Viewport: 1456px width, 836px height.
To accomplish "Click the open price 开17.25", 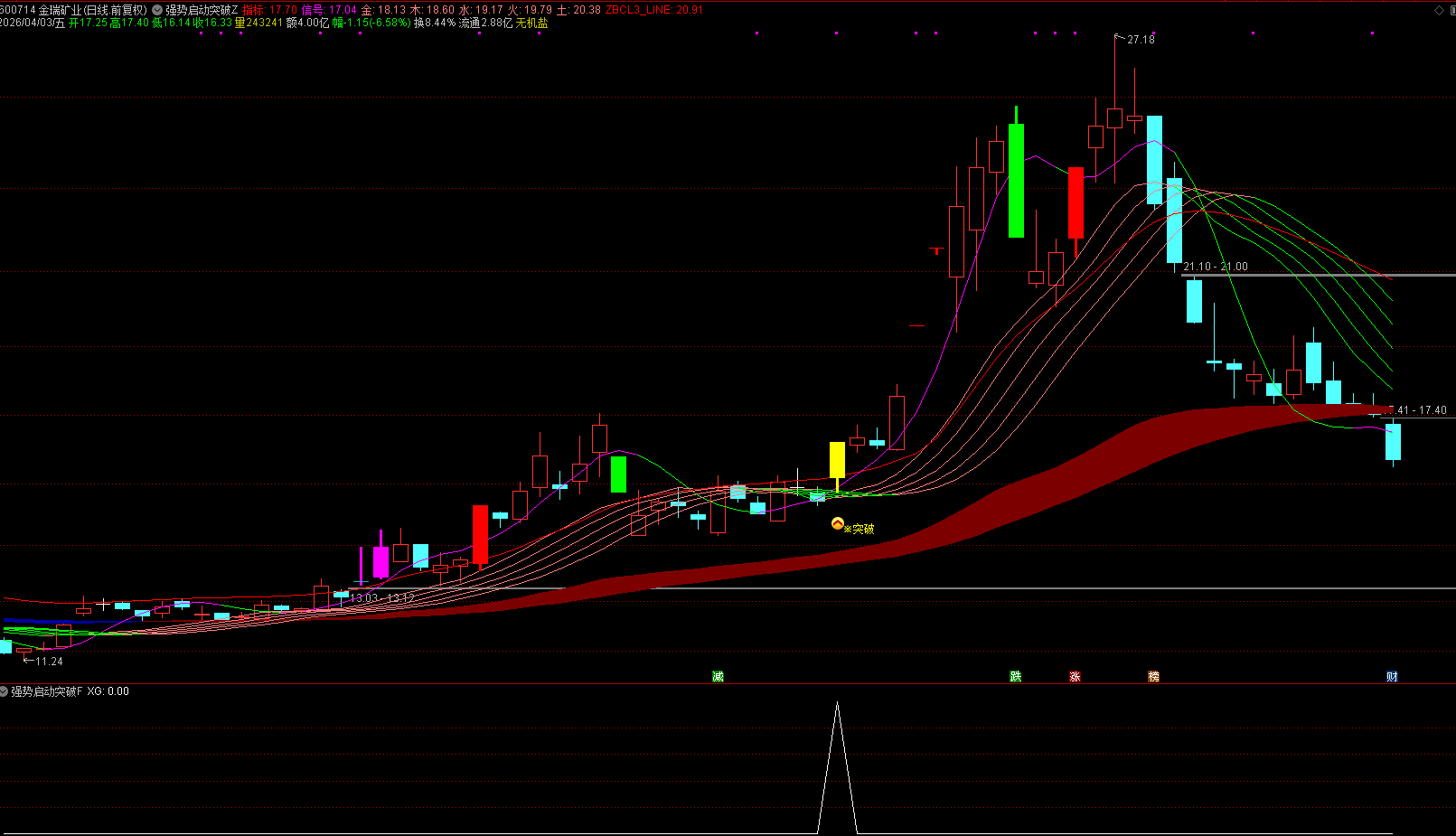I will 88,23.
